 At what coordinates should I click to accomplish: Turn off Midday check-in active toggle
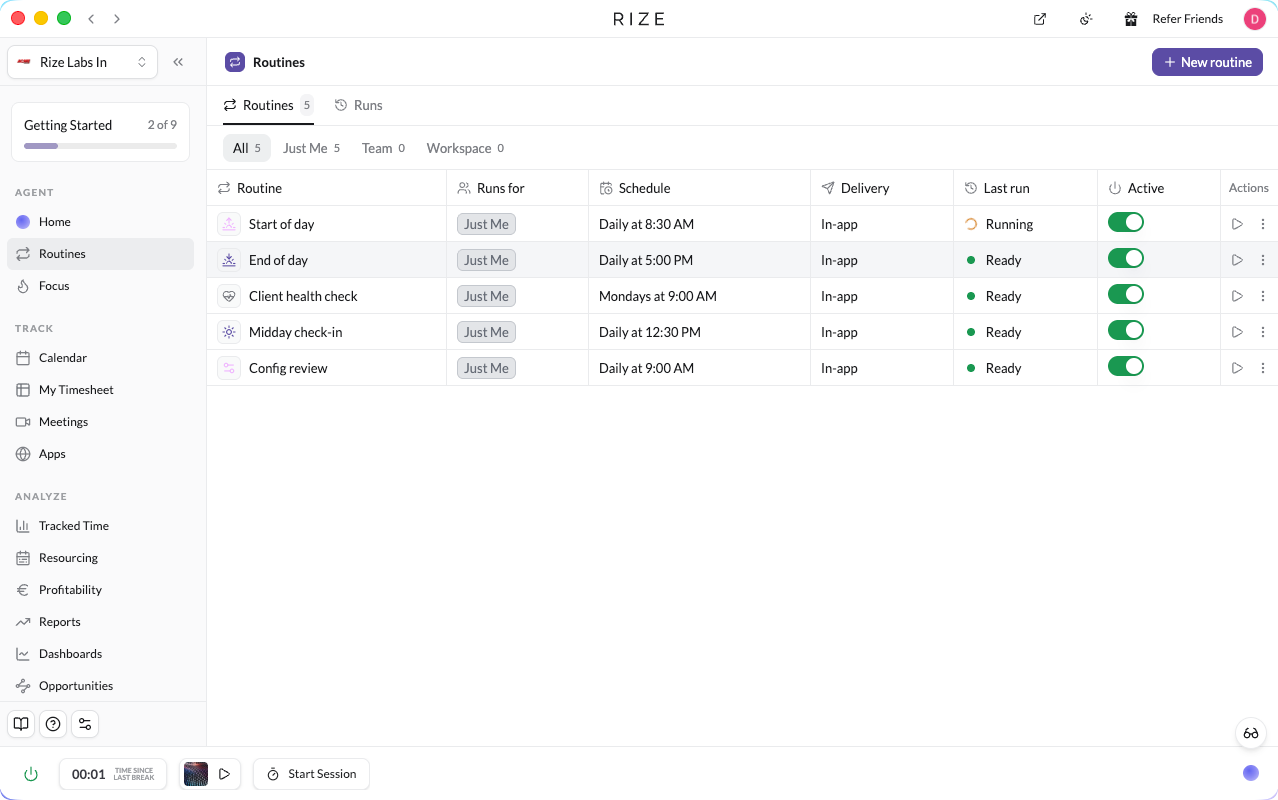coord(1126,331)
